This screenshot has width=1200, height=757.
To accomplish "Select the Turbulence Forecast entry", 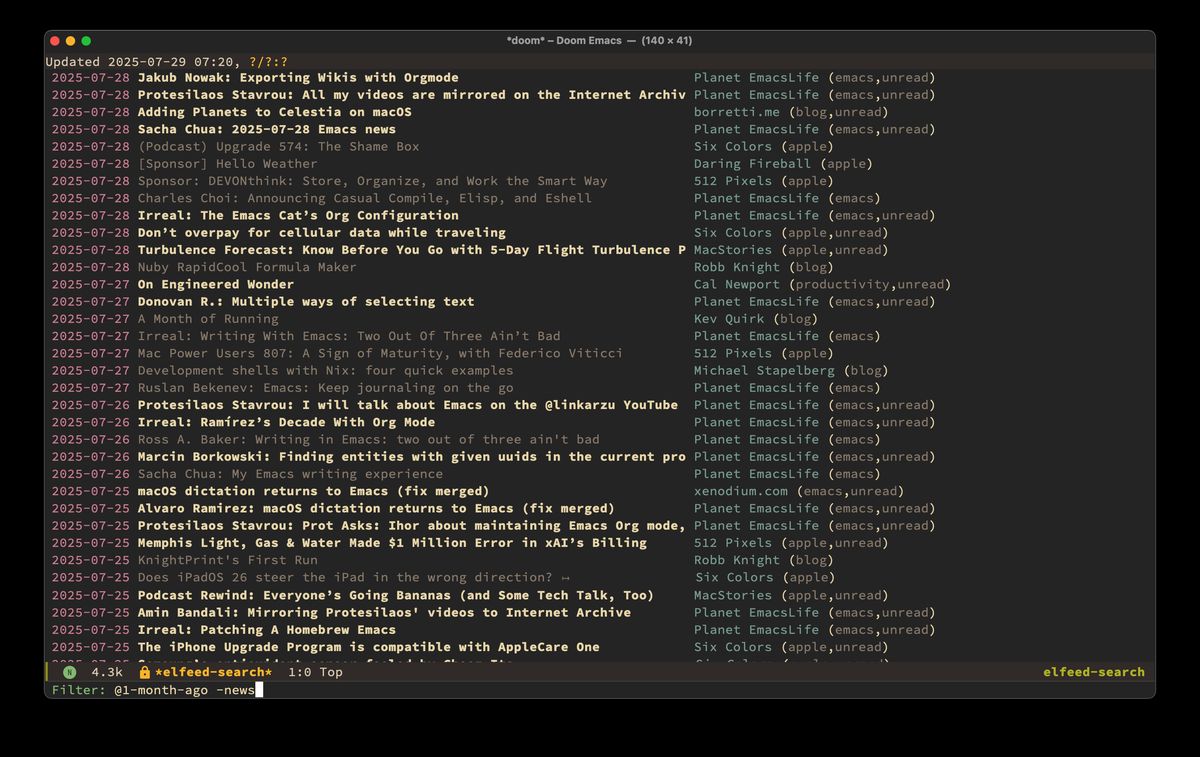I will (x=411, y=250).
